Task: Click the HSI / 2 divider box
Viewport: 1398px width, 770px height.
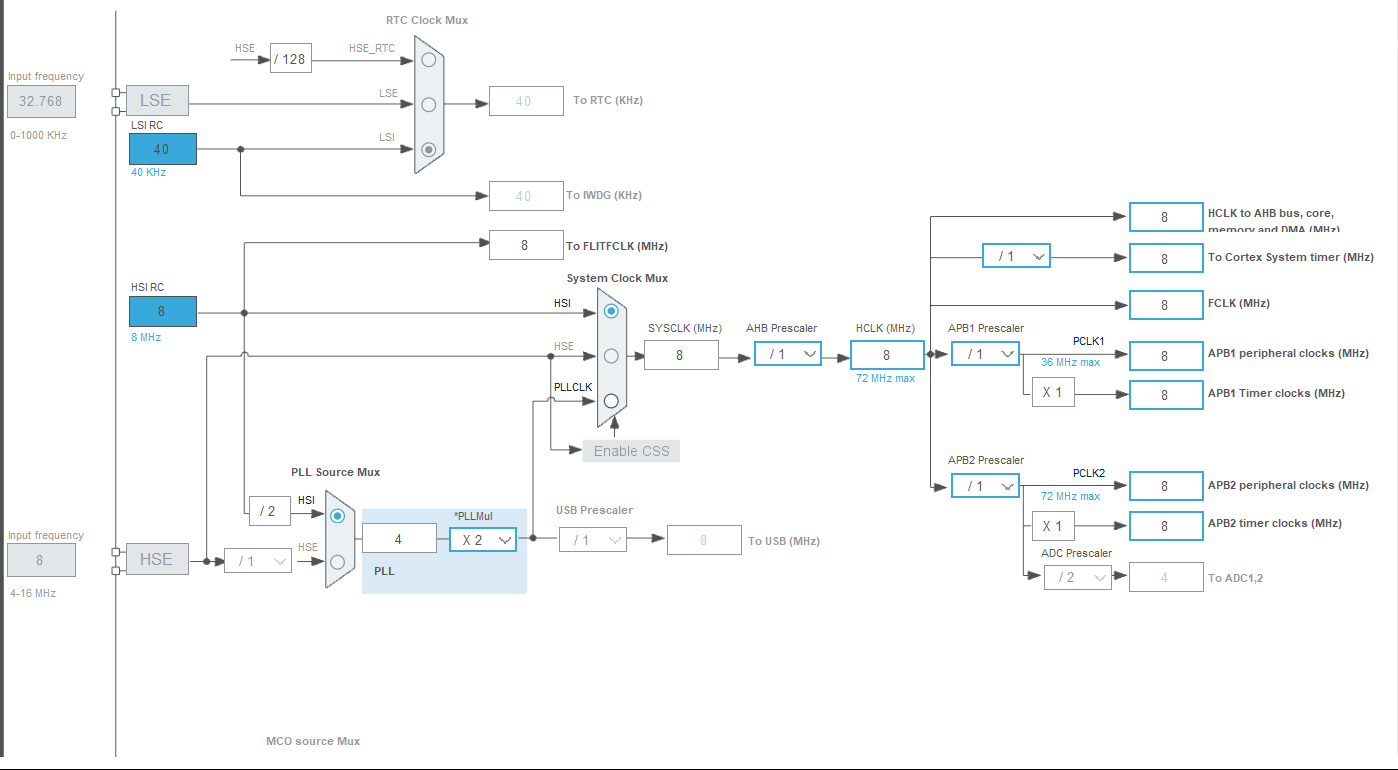Action: (270, 511)
